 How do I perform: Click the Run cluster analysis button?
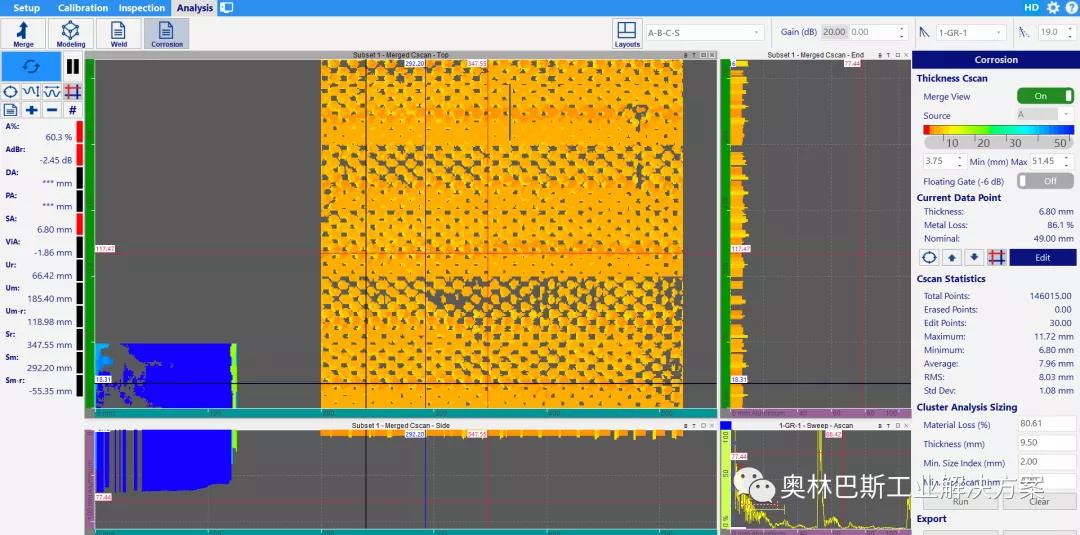point(960,501)
